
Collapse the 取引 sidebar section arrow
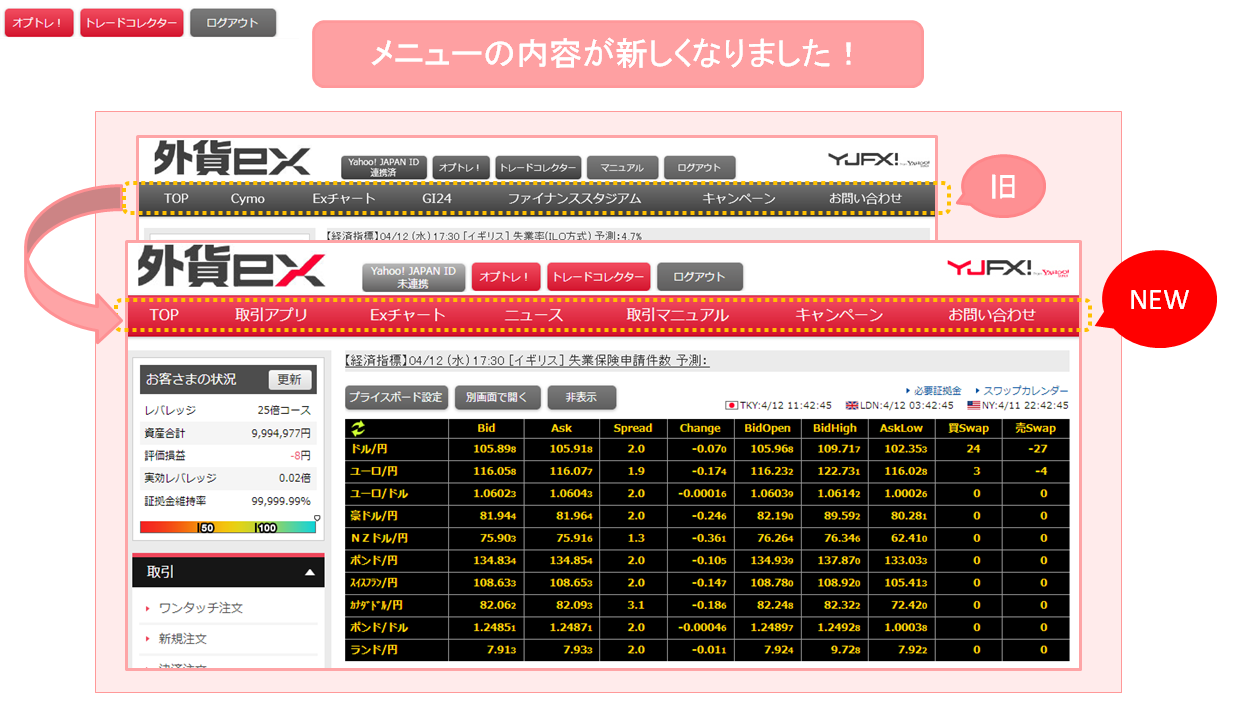click(310, 572)
